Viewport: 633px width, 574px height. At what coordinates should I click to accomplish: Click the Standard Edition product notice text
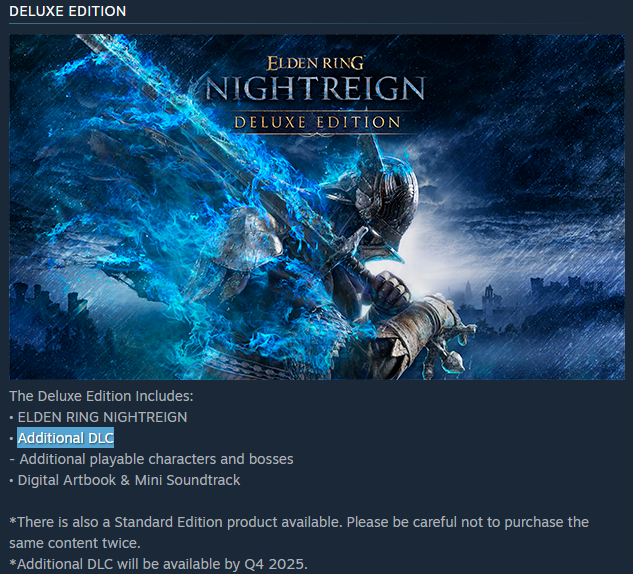[x=299, y=522]
